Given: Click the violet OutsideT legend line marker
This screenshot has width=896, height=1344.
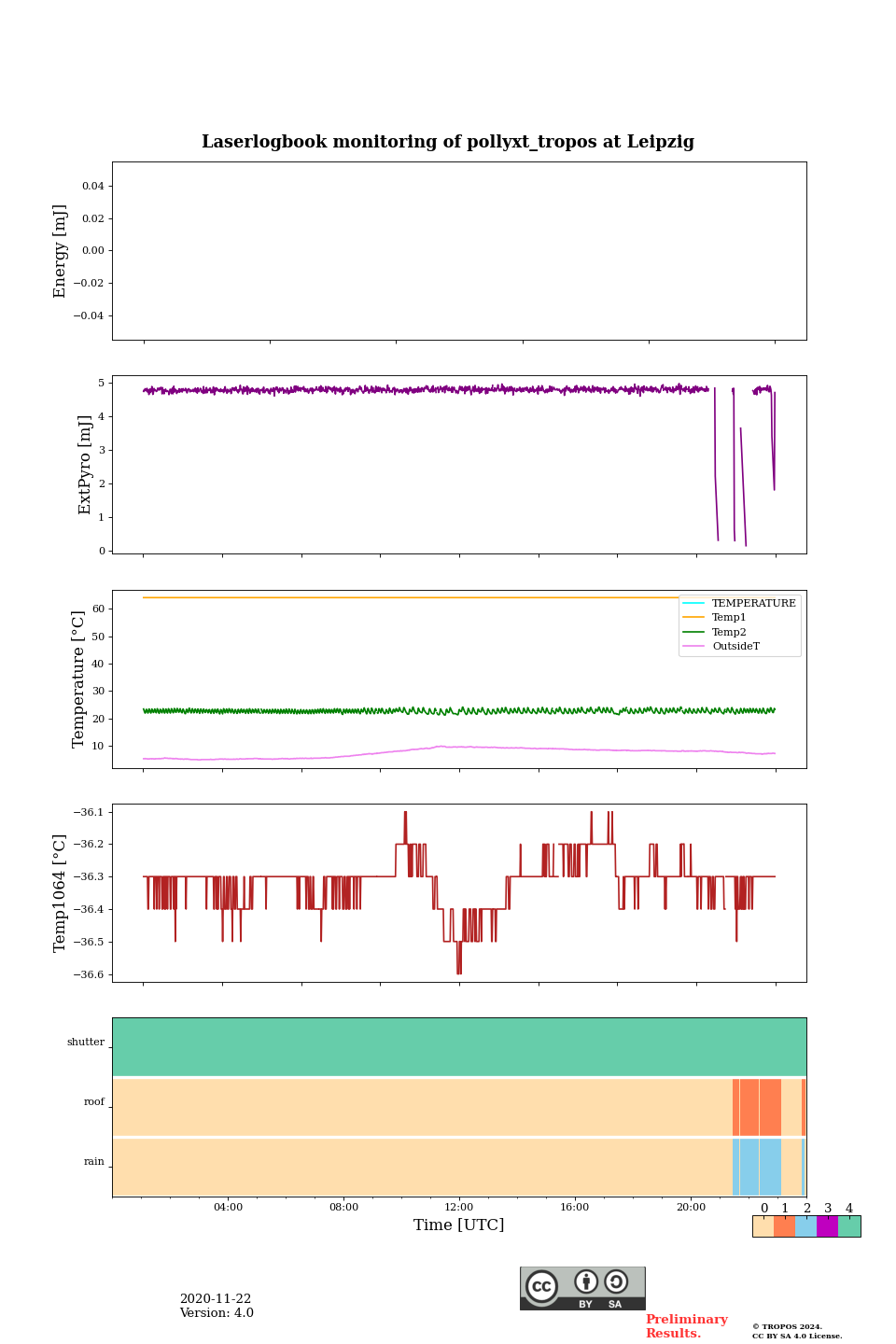Looking at the screenshot, I should point(693,647).
